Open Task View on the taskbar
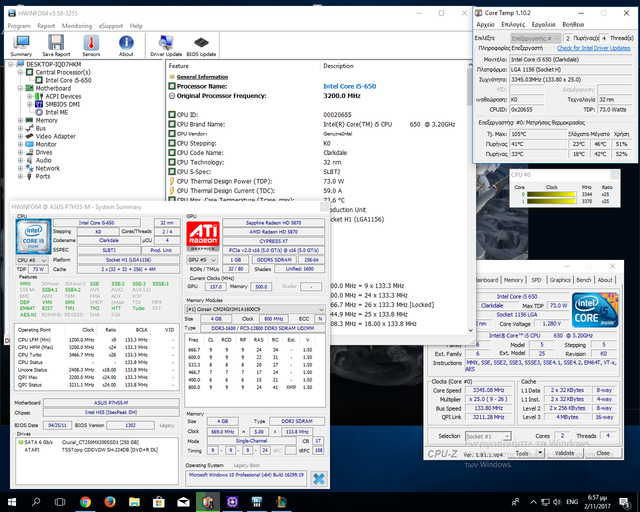Image resolution: width=640 pixels, height=512 pixels. [x=60, y=502]
